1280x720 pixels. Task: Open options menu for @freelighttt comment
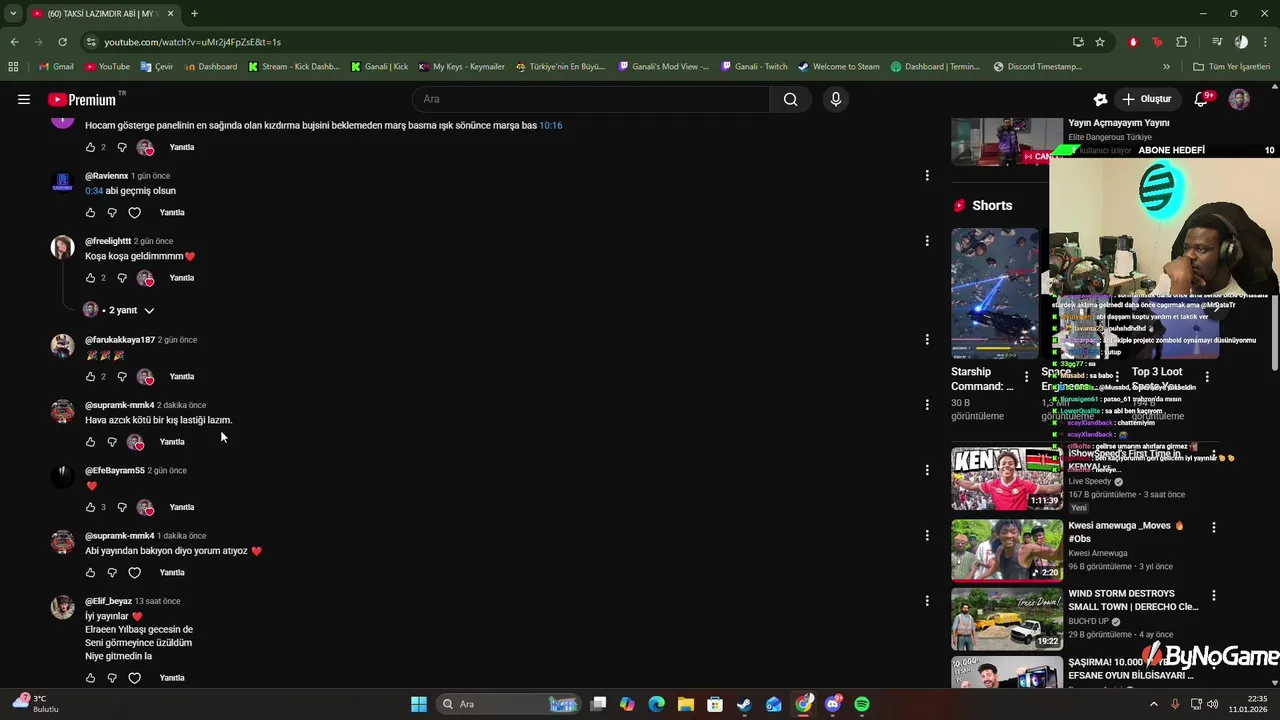[x=927, y=240]
